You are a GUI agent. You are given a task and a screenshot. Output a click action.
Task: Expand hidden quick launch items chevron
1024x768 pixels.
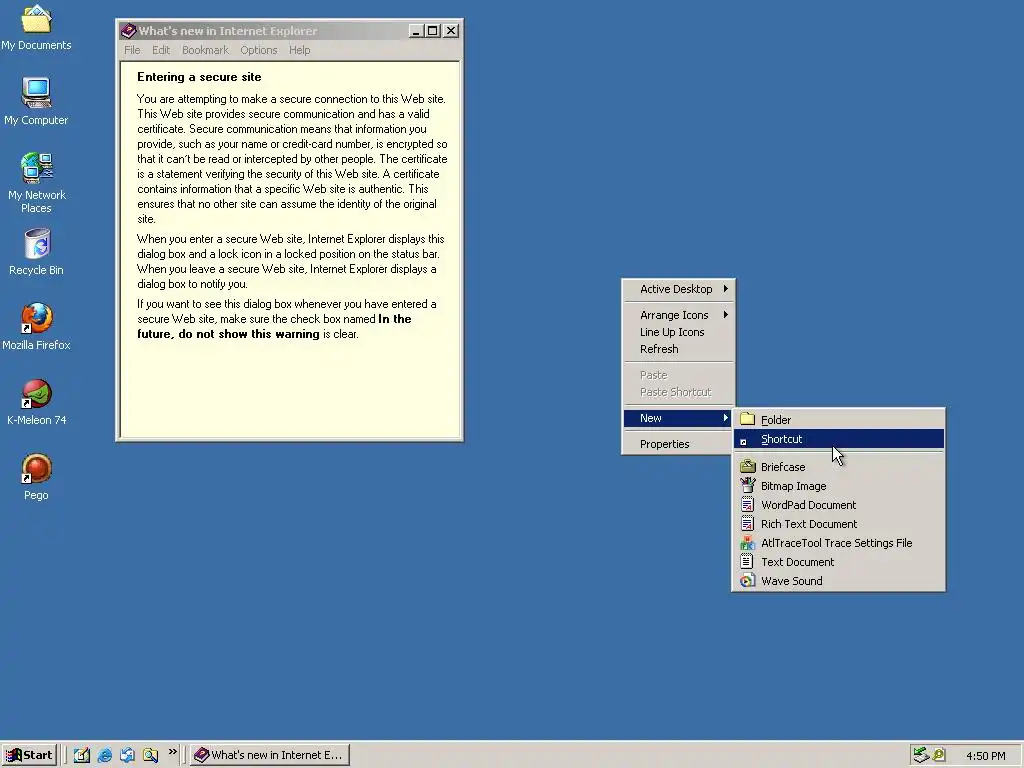(172, 752)
